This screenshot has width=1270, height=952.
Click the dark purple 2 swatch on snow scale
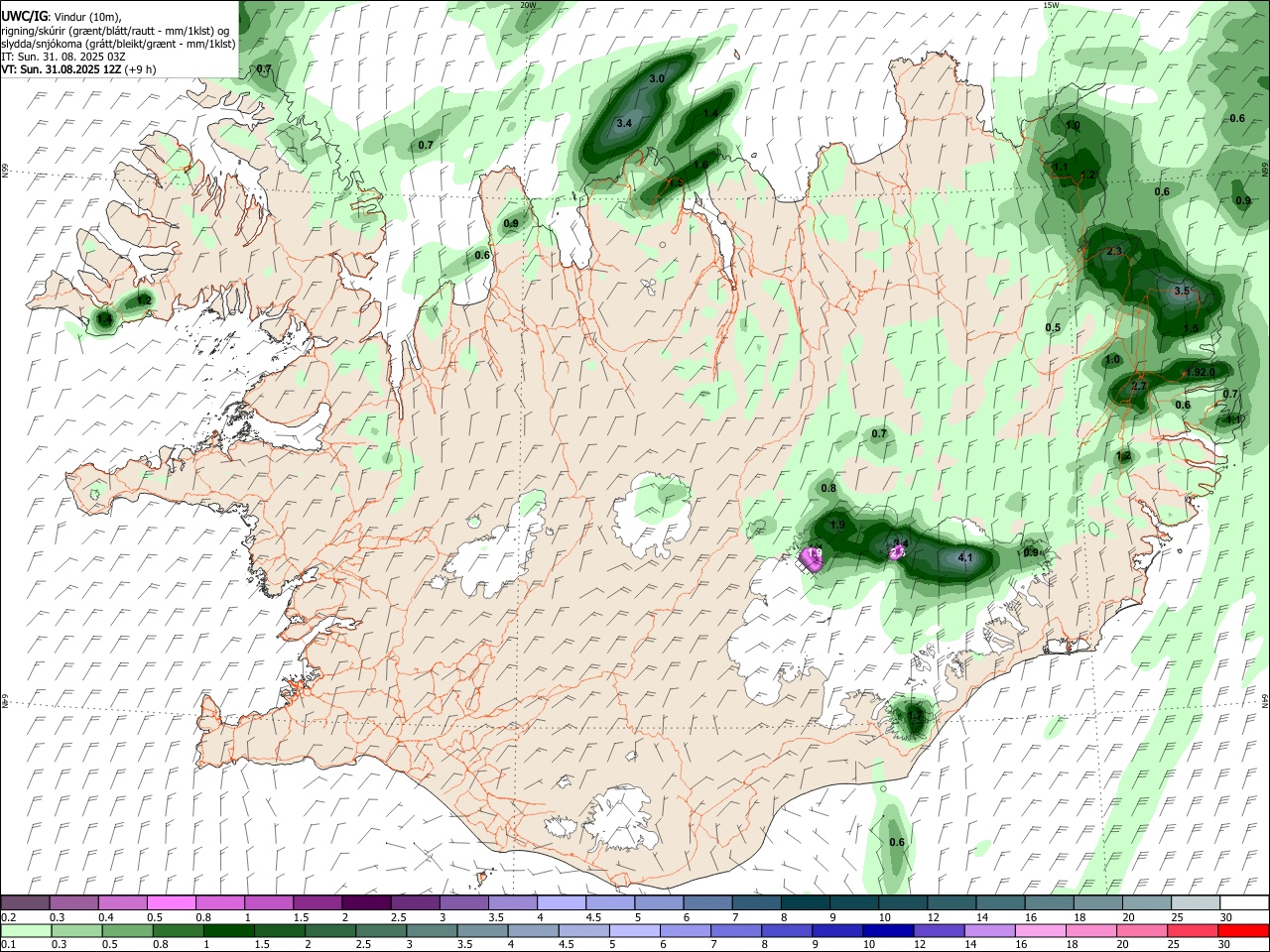365,902
